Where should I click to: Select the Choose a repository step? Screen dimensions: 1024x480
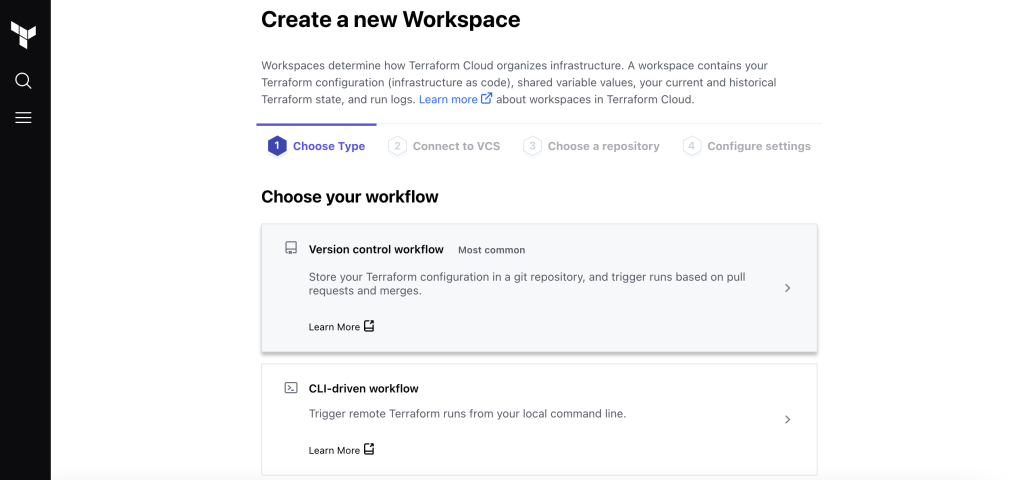click(x=591, y=146)
